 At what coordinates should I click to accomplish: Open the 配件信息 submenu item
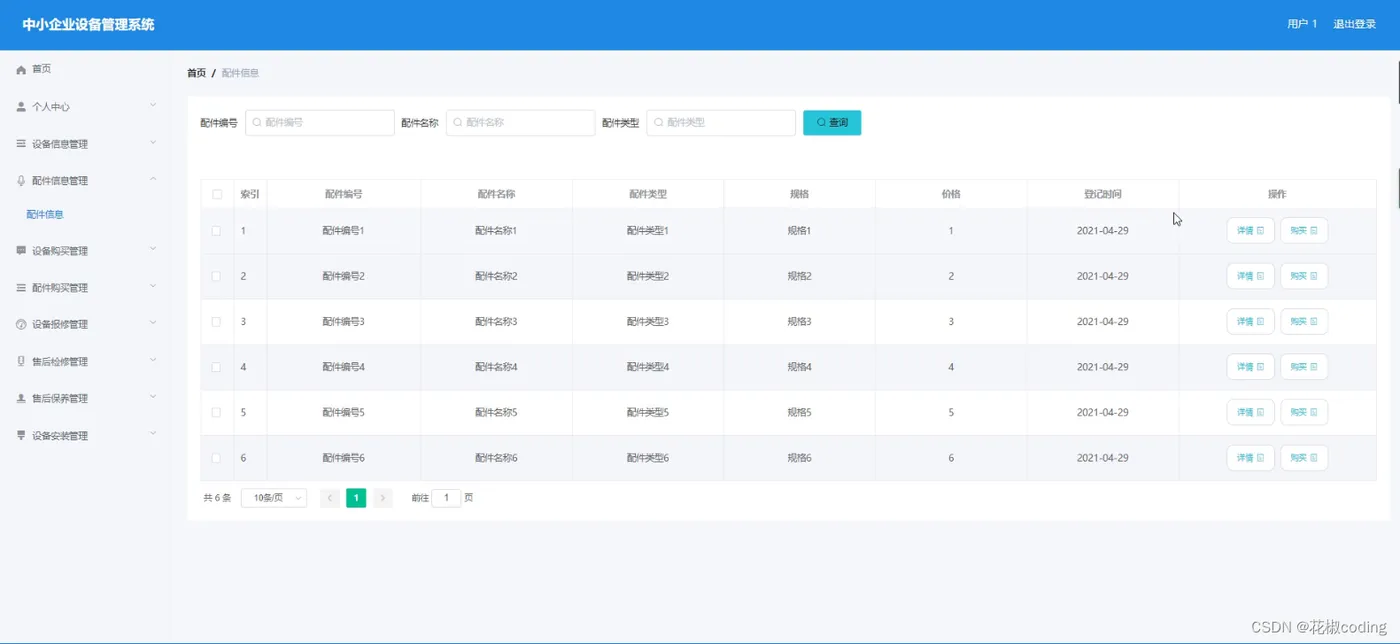click(45, 215)
